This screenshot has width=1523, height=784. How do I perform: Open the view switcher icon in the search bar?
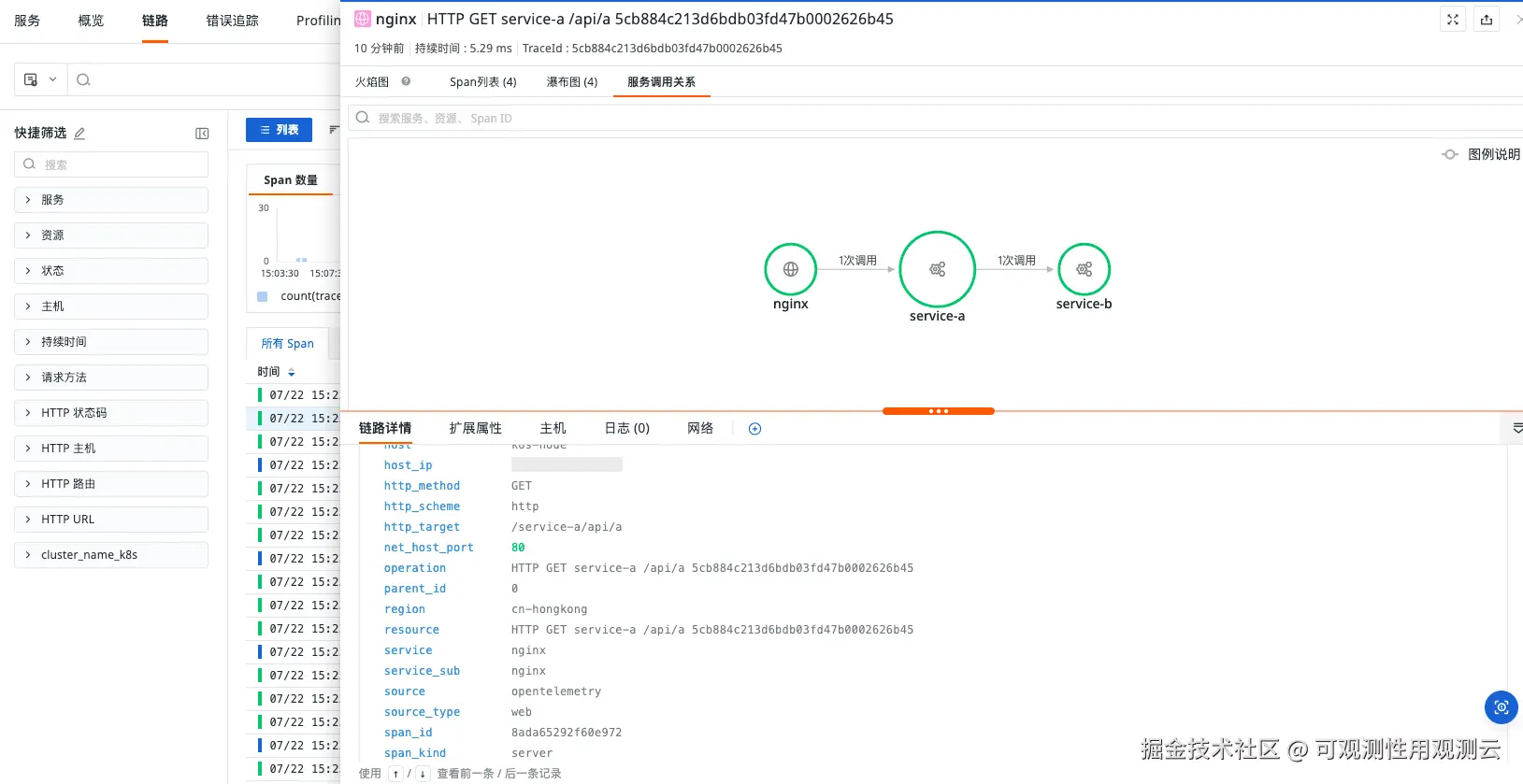31,79
